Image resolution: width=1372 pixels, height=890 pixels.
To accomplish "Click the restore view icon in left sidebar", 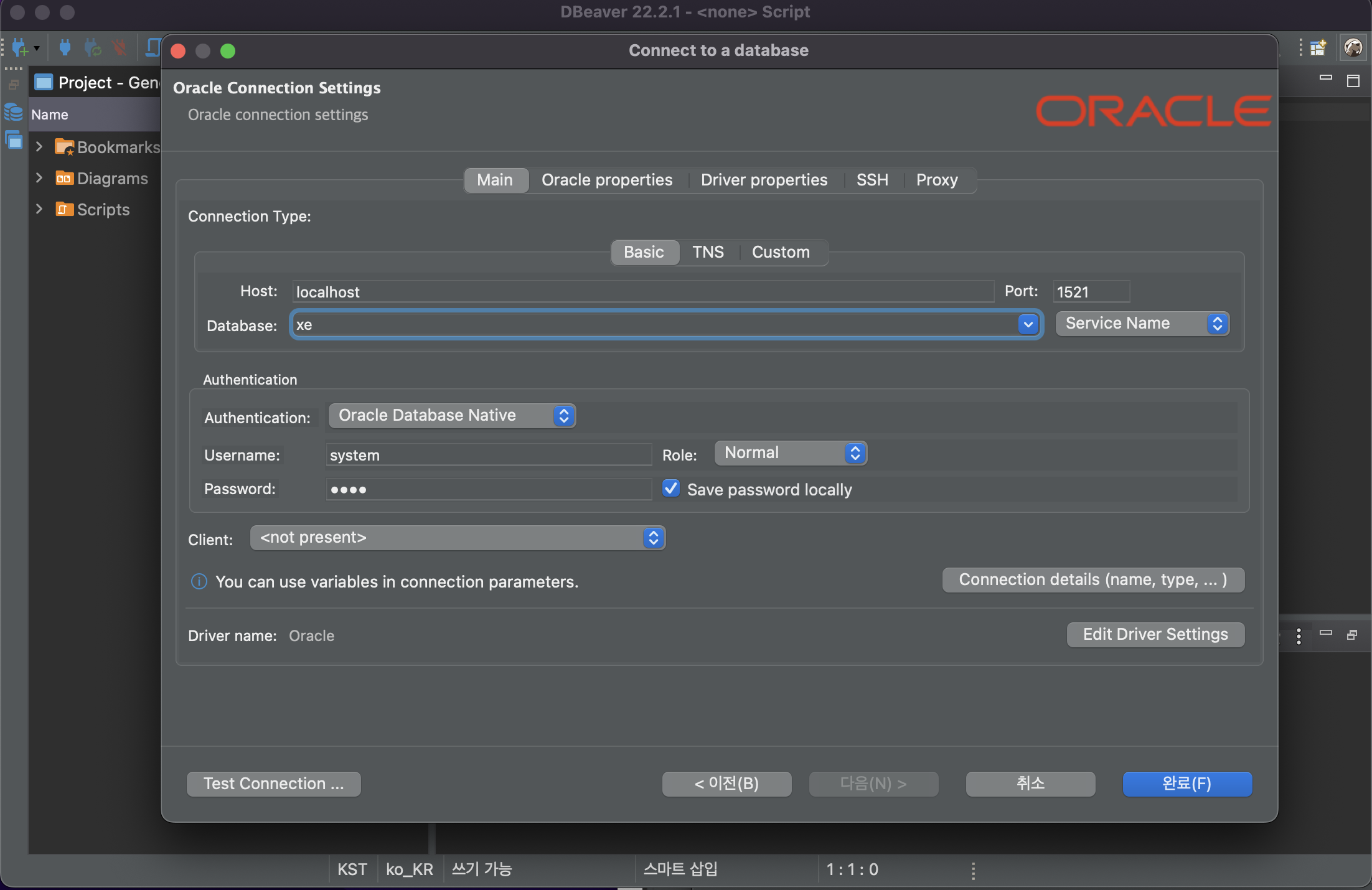I will [x=14, y=83].
